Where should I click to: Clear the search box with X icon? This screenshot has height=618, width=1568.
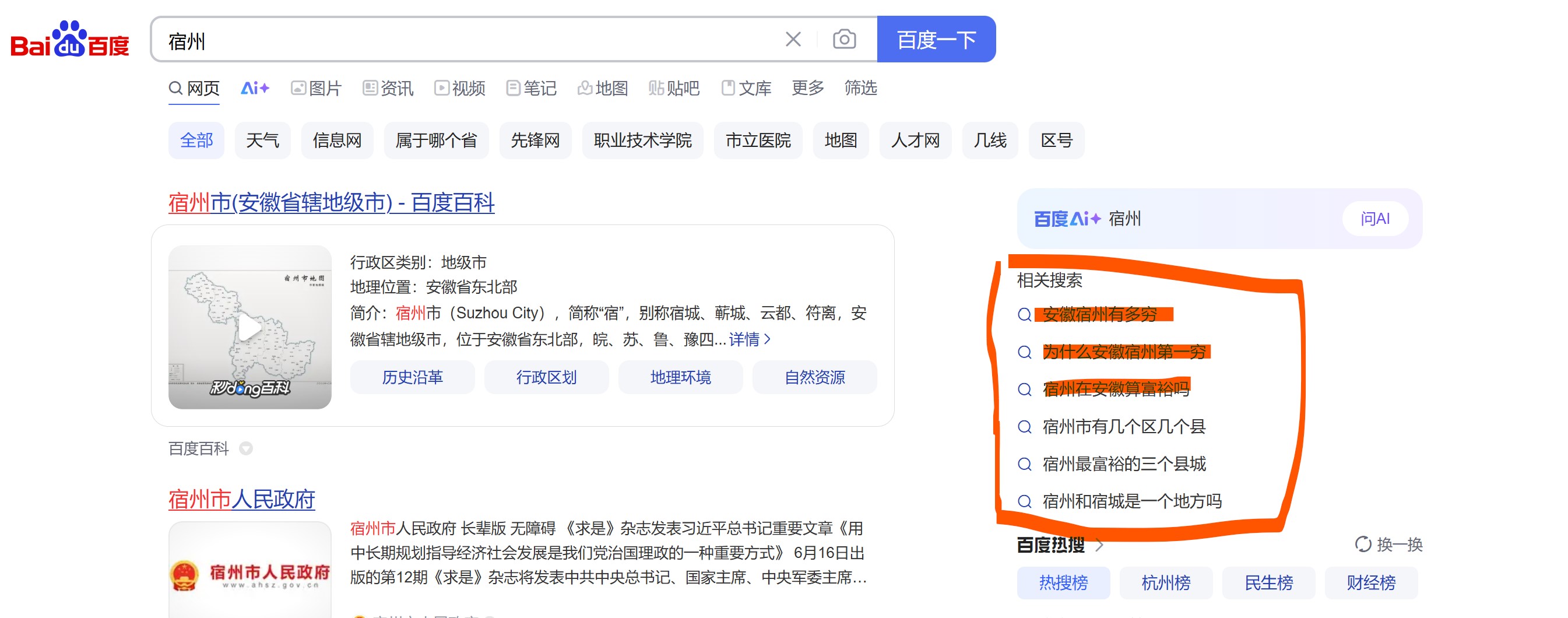tap(793, 40)
